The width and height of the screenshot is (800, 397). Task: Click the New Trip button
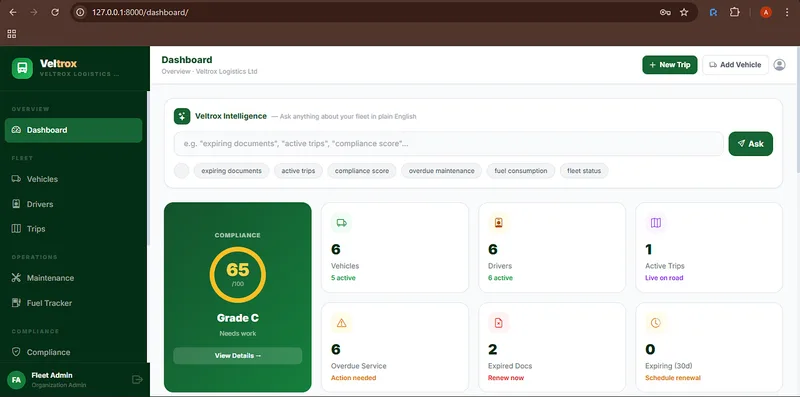(669, 65)
